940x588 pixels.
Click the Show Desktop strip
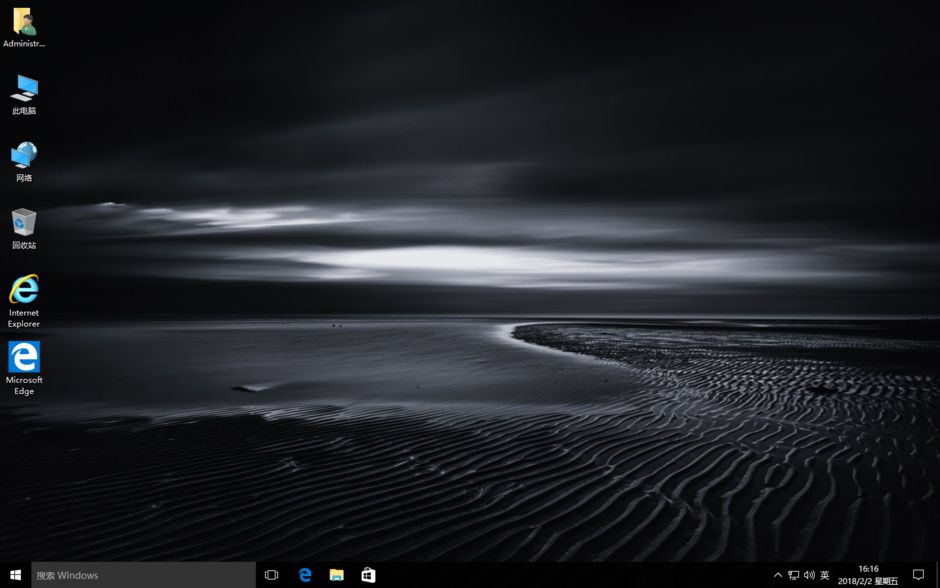click(x=937, y=575)
